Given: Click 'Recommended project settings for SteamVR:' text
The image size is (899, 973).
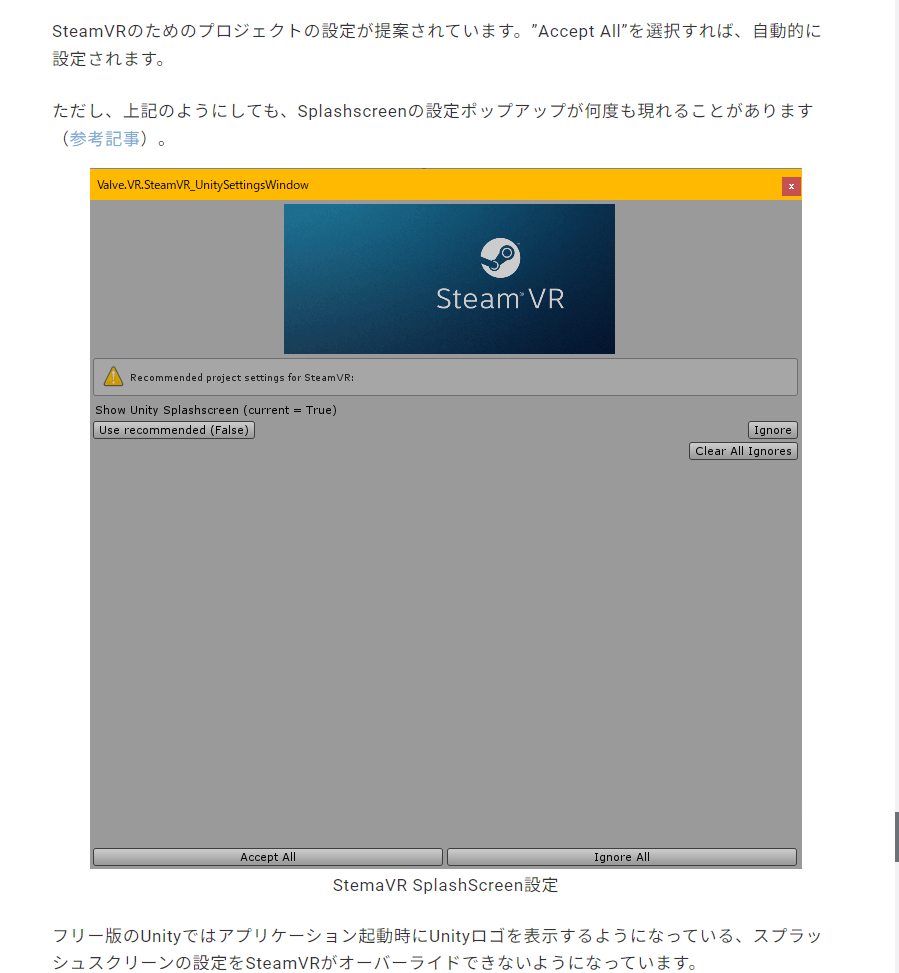Looking at the screenshot, I should 242,377.
